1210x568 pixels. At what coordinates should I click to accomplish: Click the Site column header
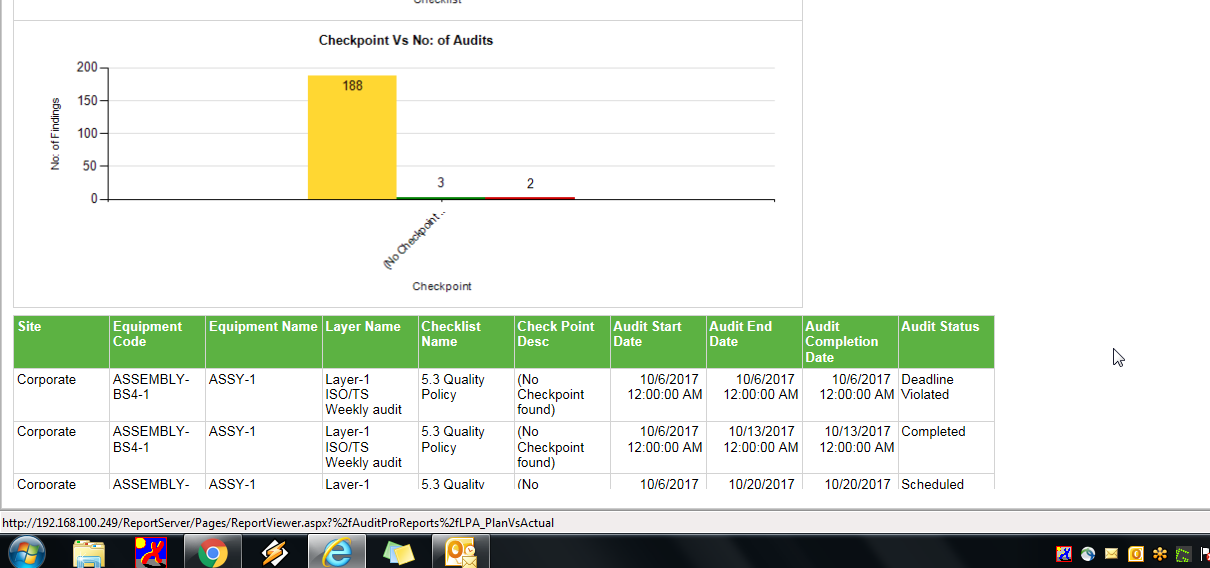(x=61, y=342)
